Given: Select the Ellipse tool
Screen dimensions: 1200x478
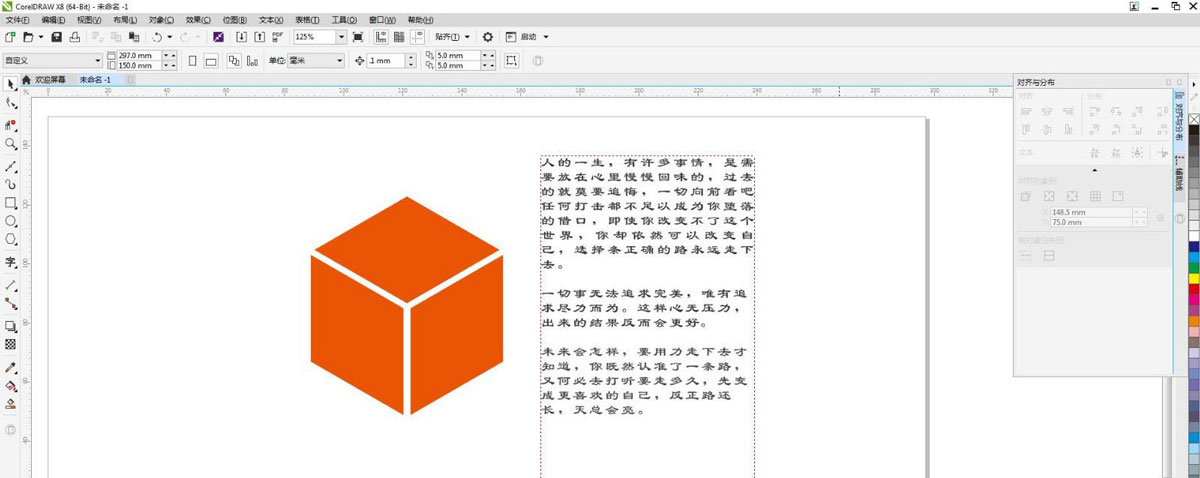Looking at the screenshot, I should click(x=11, y=221).
